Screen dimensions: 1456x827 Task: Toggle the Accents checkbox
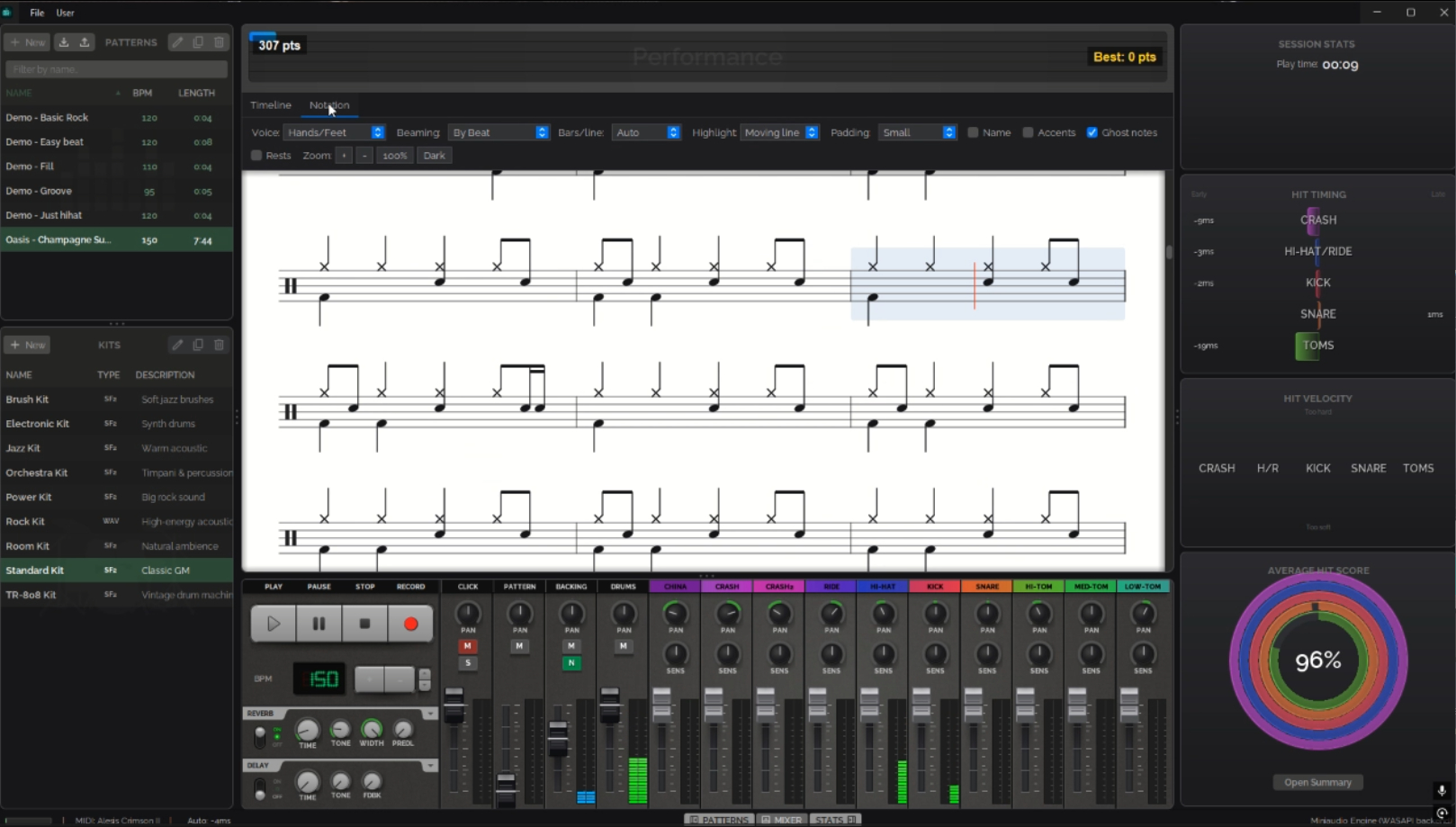click(x=1028, y=132)
